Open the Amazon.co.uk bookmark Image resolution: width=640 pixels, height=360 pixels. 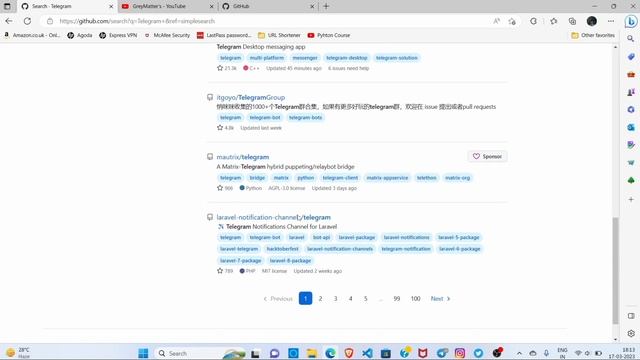click(x=32, y=35)
